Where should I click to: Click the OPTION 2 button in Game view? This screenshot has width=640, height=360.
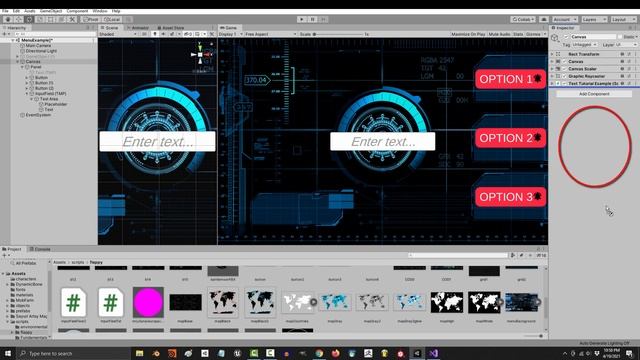point(510,138)
